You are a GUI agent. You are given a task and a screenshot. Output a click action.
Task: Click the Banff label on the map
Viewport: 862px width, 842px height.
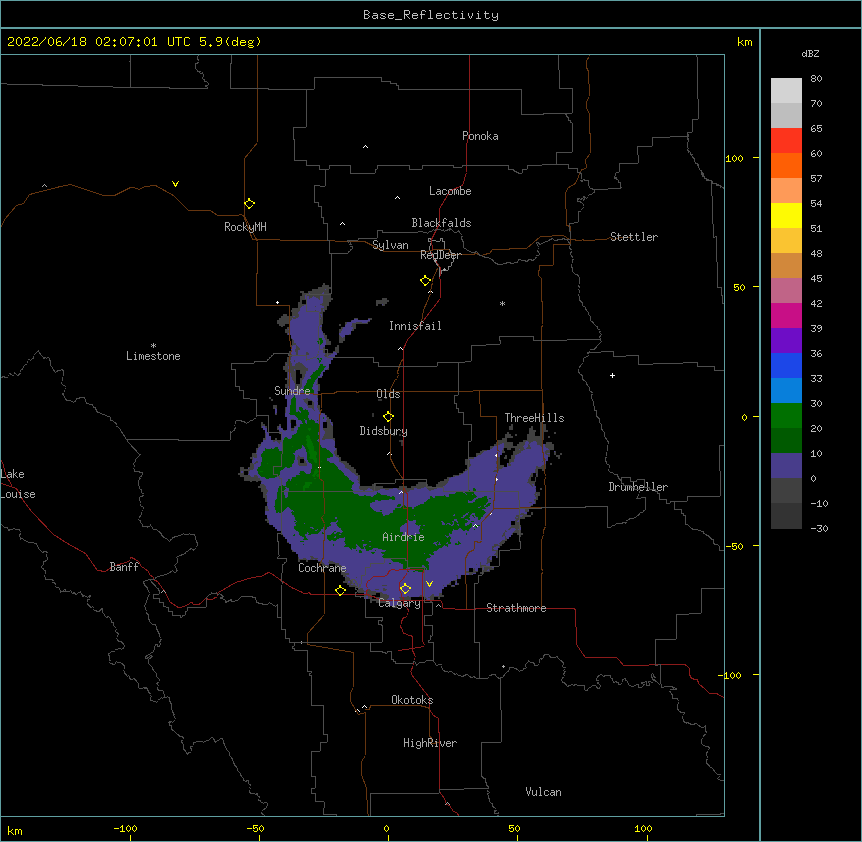(x=124, y=567)
